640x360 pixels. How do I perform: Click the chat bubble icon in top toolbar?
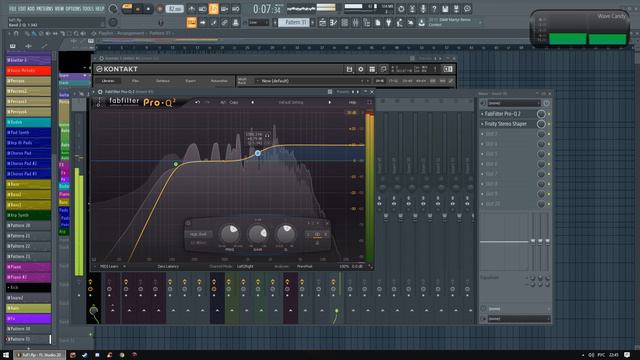(467, 9)
